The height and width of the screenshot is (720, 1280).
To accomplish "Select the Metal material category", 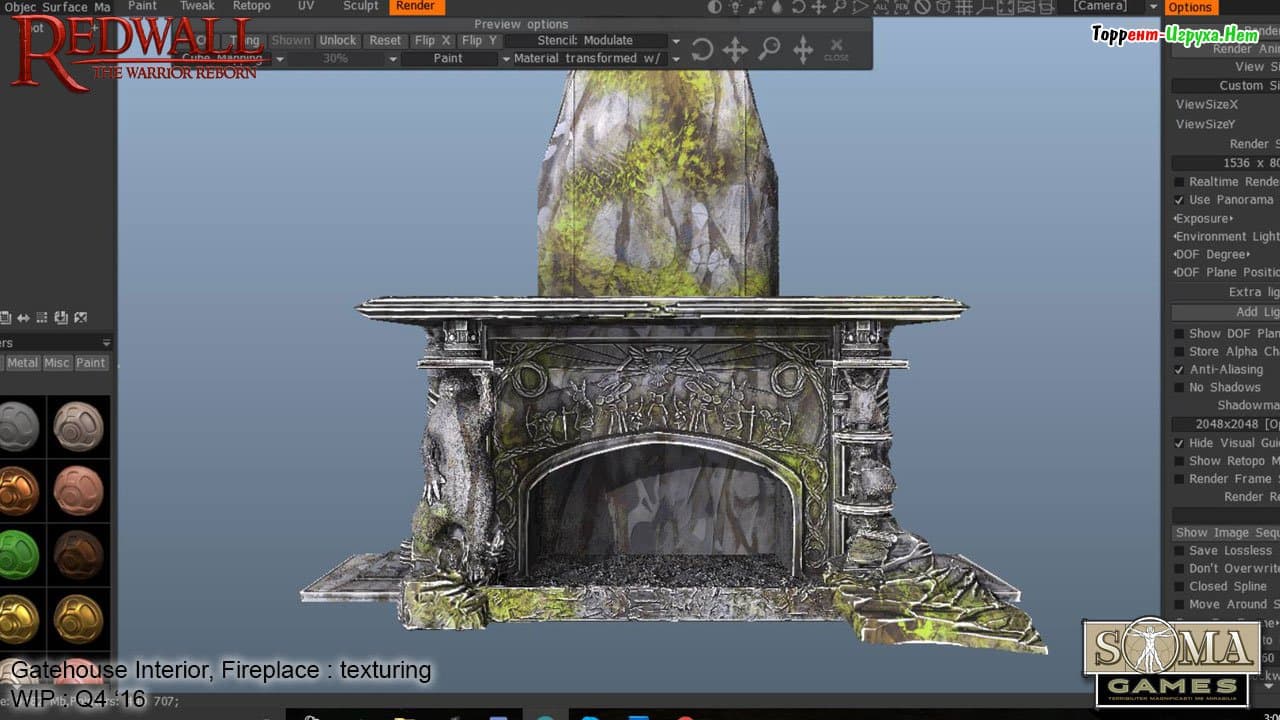I will (x=23, y=363).
